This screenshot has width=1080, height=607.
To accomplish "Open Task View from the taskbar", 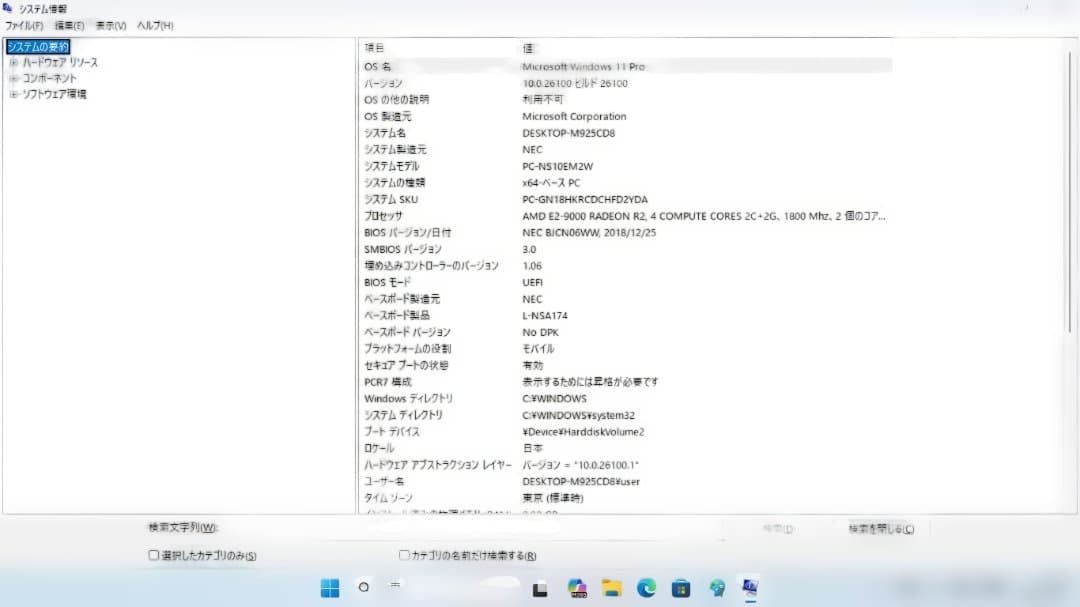I will point(395,589).
